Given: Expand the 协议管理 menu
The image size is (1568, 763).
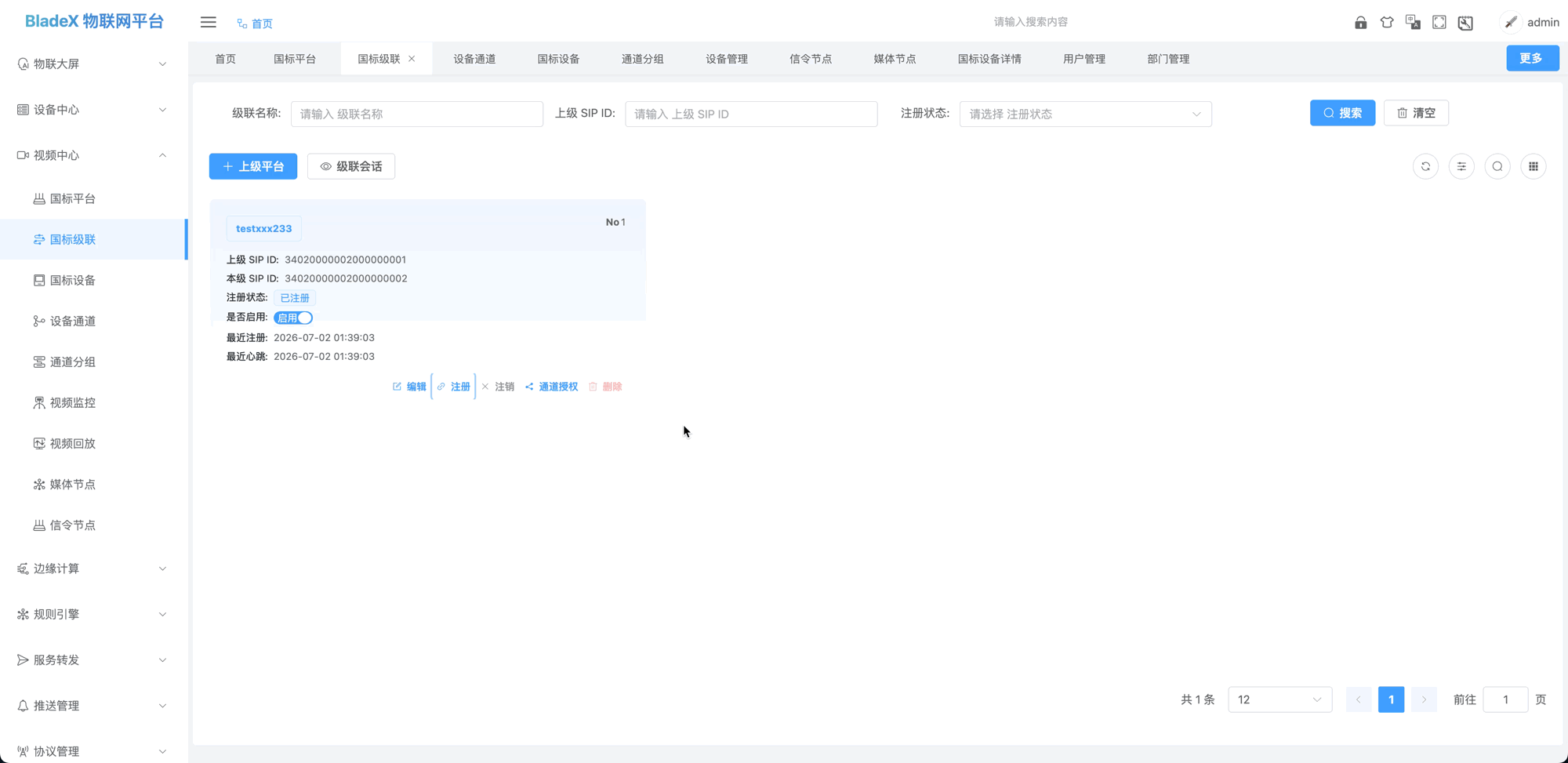Looking at the screenshot, I should [x=94, y=751].
